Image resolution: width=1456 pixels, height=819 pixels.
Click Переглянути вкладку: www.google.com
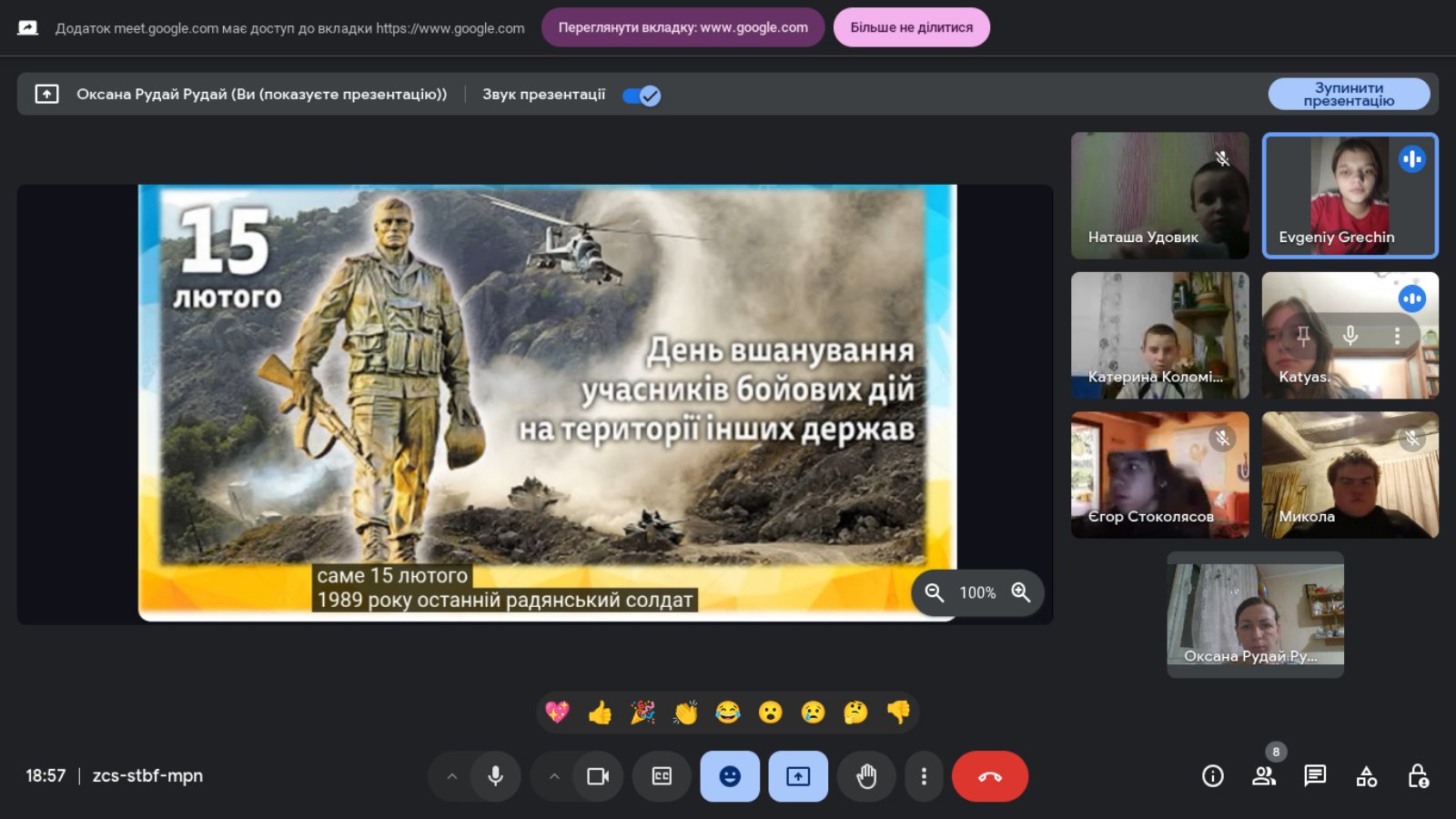pos(682,27)
